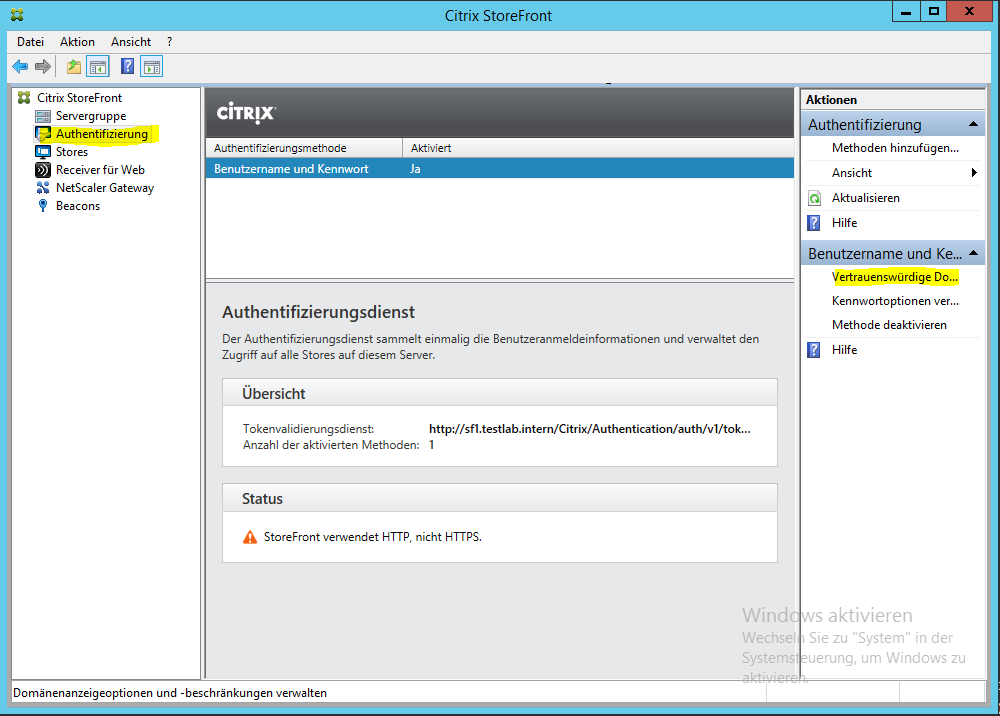Click the Aktionen pane header
Image resolution: width=1000 pixels, height=716 pixels.
893,99
